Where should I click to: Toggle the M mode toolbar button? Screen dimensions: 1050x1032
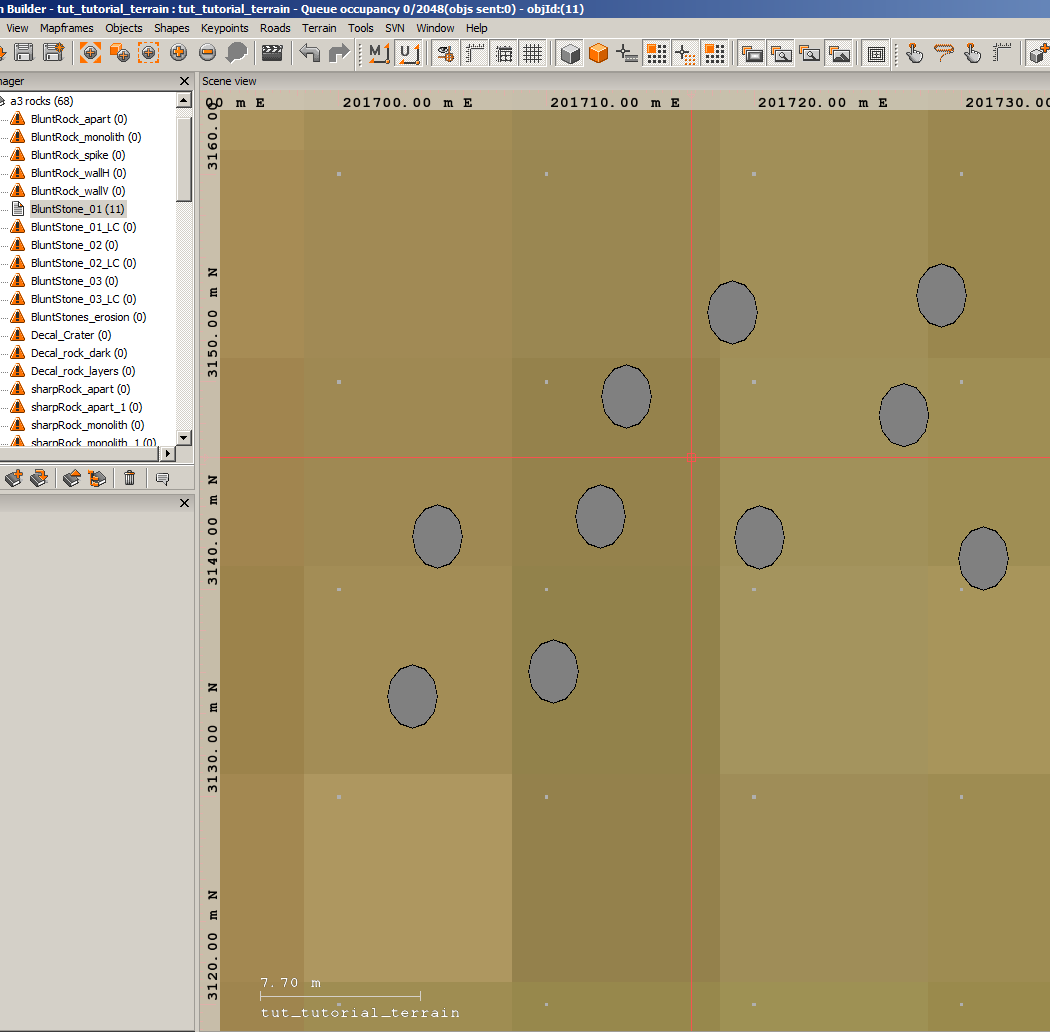[x=379, y=54]
